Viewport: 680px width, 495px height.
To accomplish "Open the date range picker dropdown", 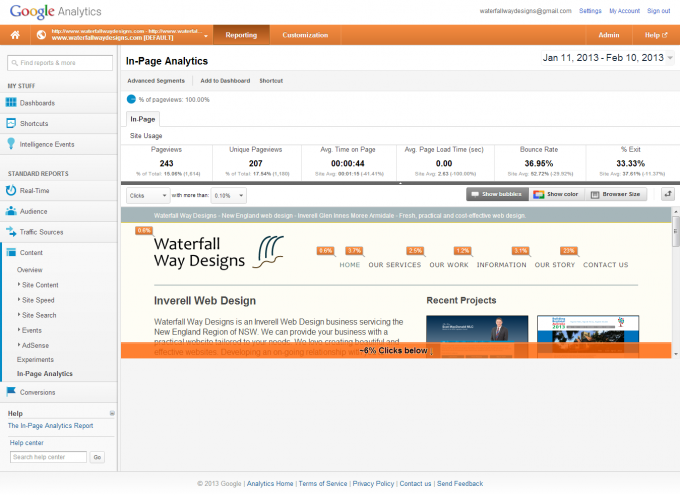I will pos(608,58).
